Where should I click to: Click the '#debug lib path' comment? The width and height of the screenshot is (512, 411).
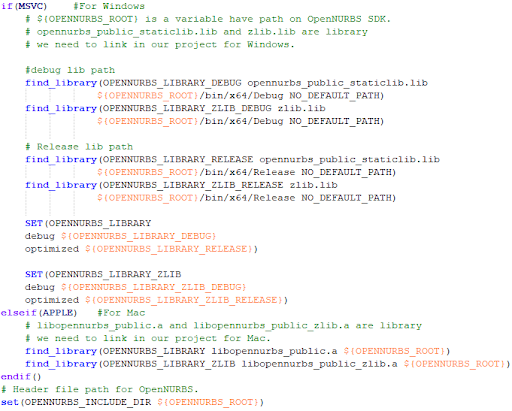70,70
